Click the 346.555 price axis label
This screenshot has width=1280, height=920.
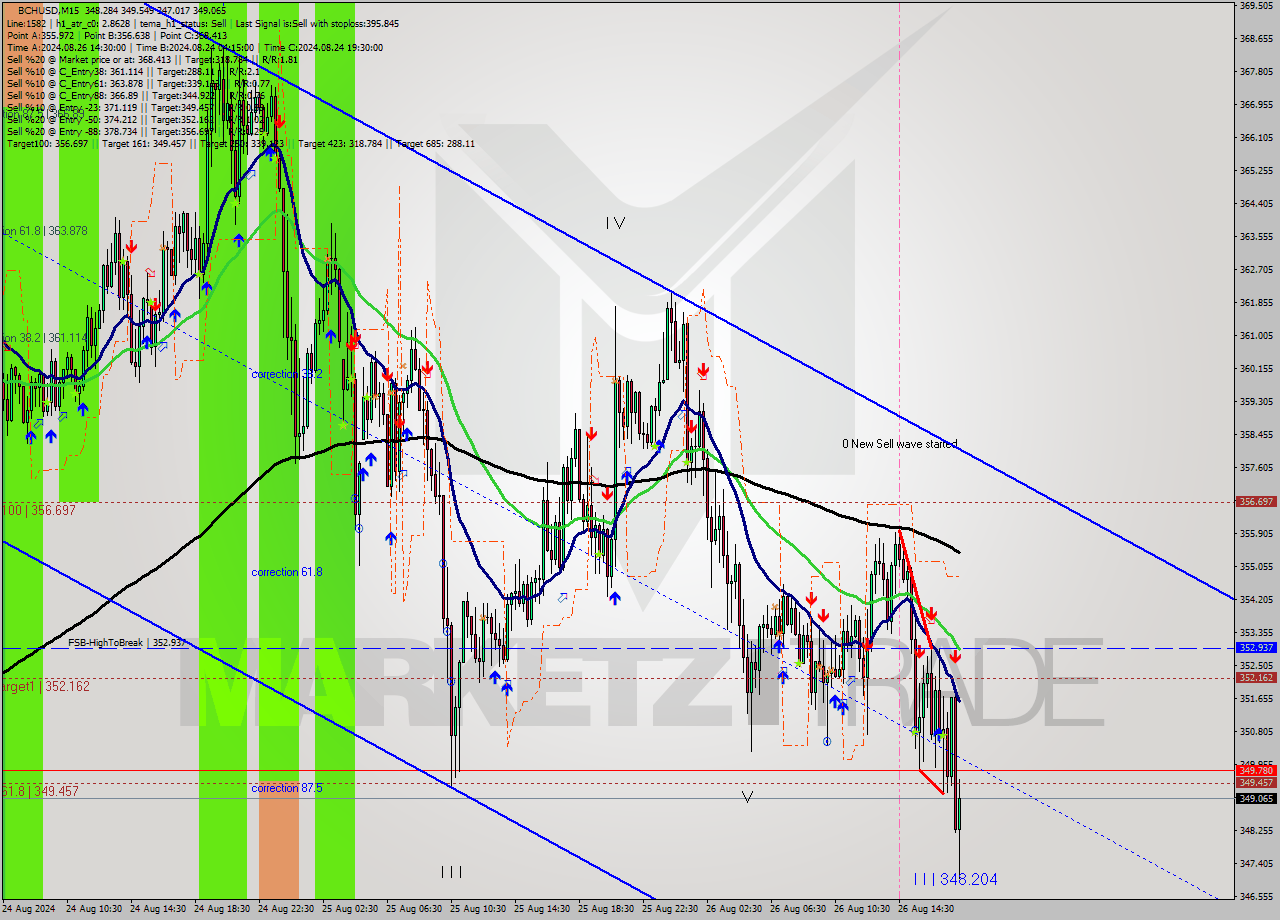click(x=1256, y=897)
